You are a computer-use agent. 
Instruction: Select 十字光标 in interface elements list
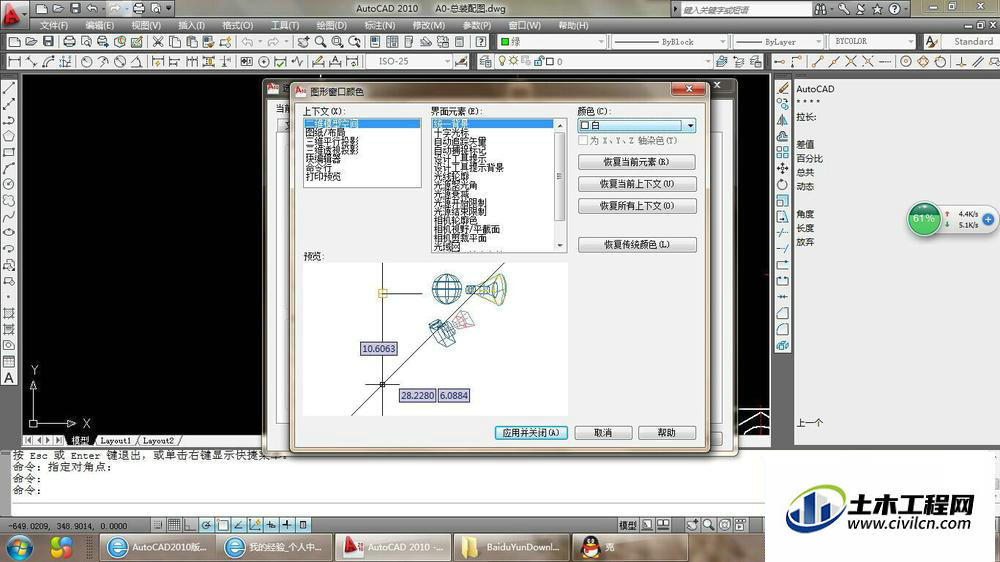click(452, 132)
